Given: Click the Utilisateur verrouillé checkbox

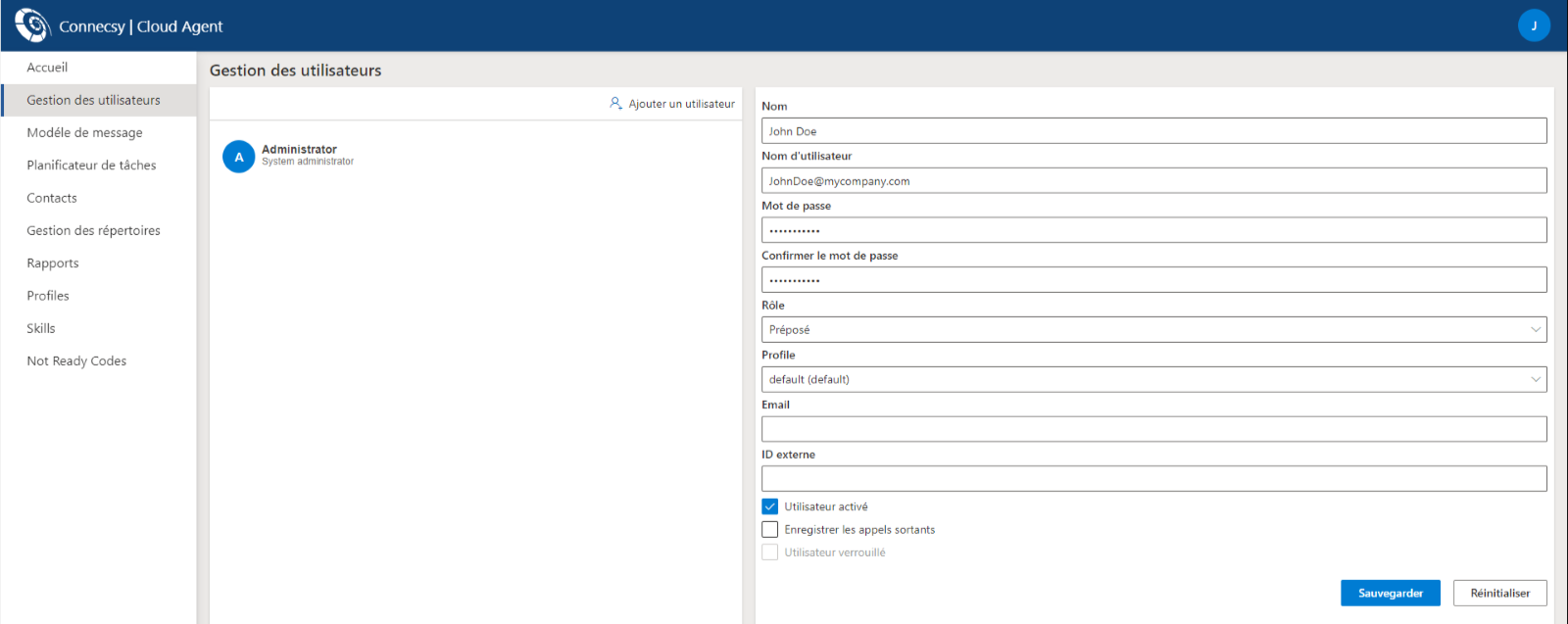Looking at the screenshot, I should [x=770, y=552].
